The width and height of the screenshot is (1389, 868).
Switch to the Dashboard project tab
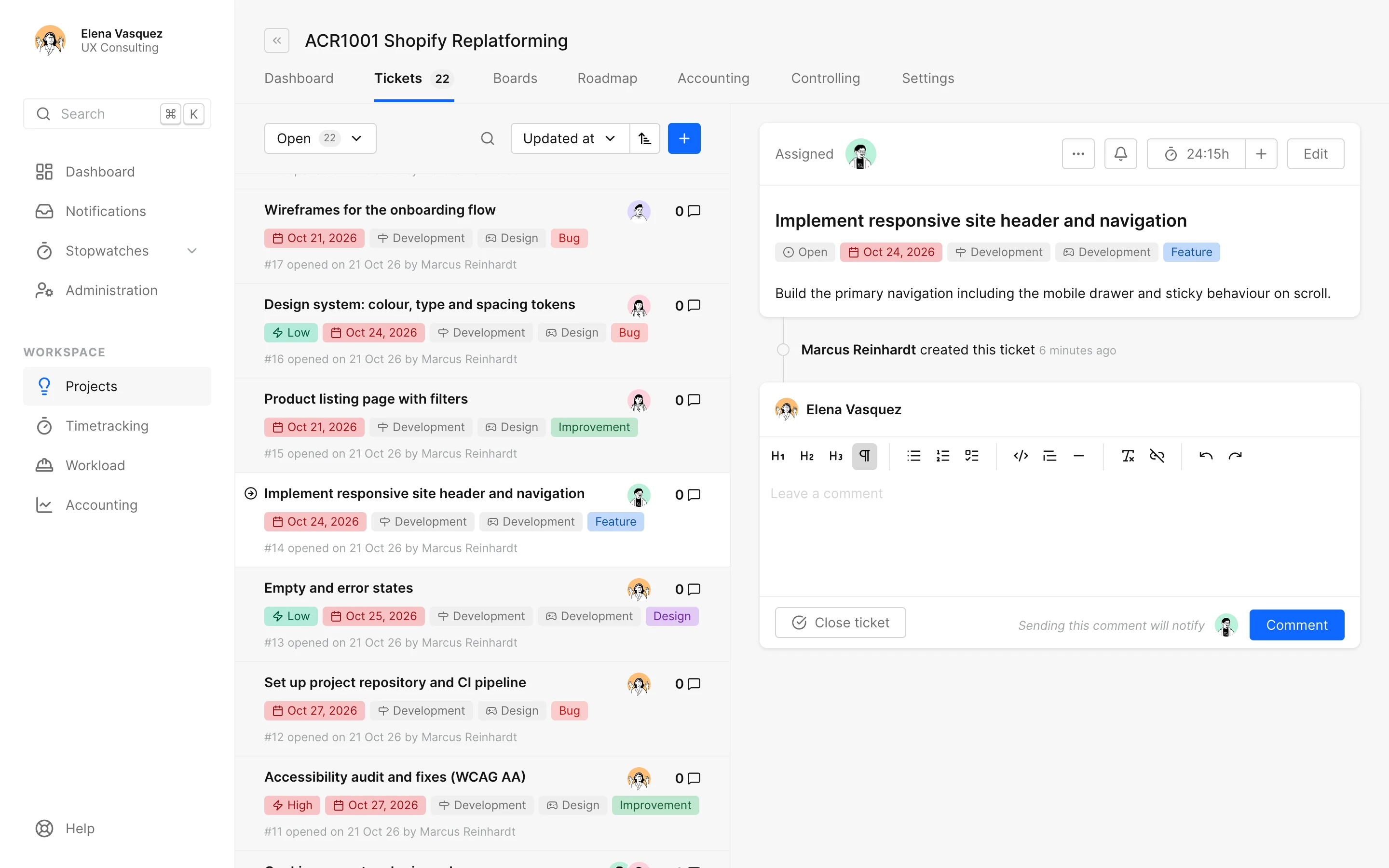[x=299, y=78]
